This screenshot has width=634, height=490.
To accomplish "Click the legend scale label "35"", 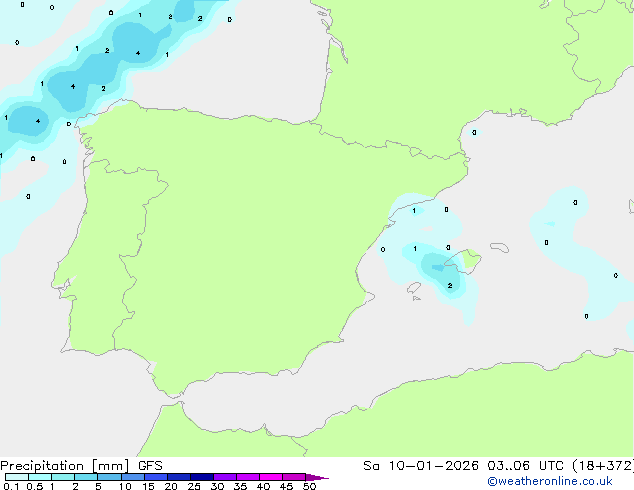I will 240,486.
